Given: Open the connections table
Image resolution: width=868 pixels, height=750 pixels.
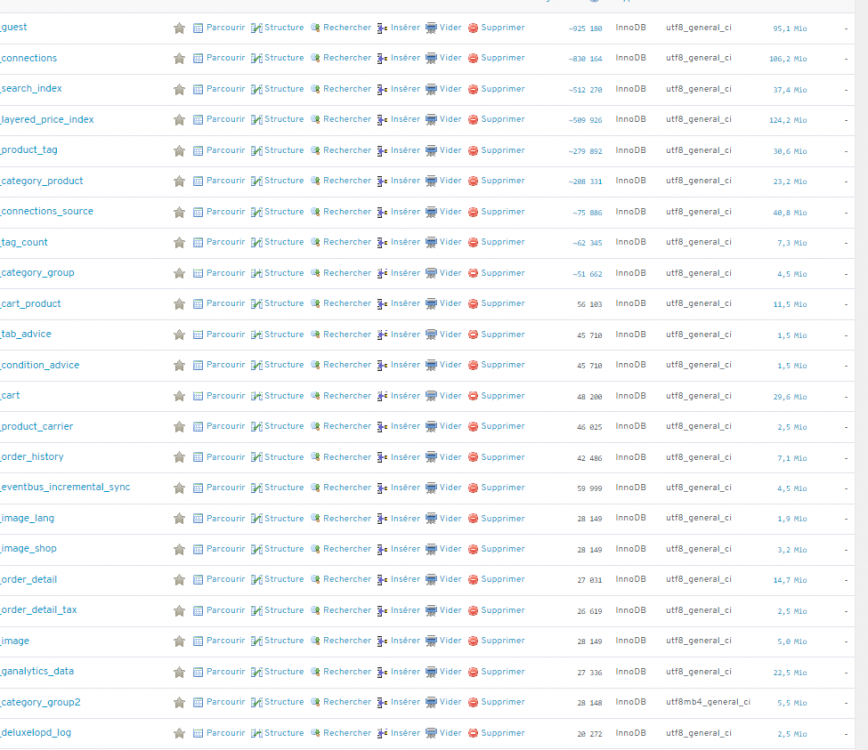Looking at the screenshot, I should click(x=29, y=58).
